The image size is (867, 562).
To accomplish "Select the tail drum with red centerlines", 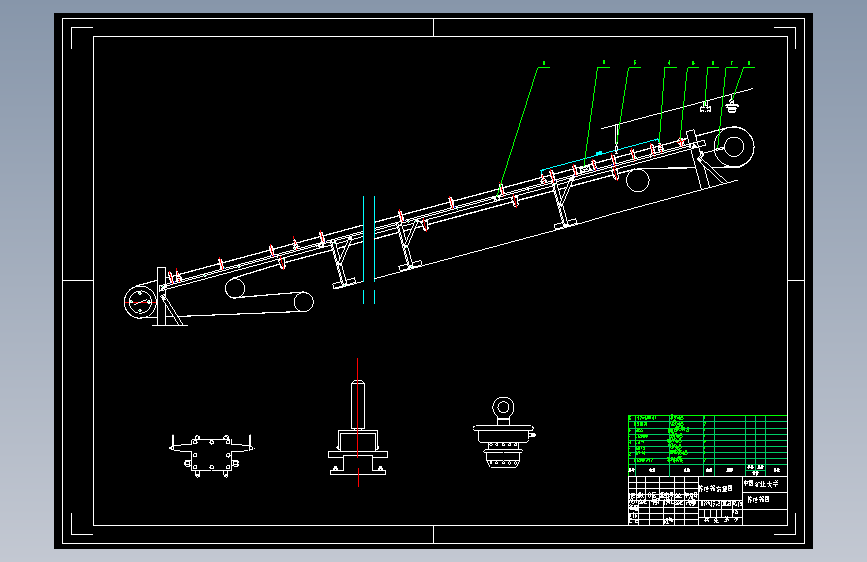I will point(140,302).
